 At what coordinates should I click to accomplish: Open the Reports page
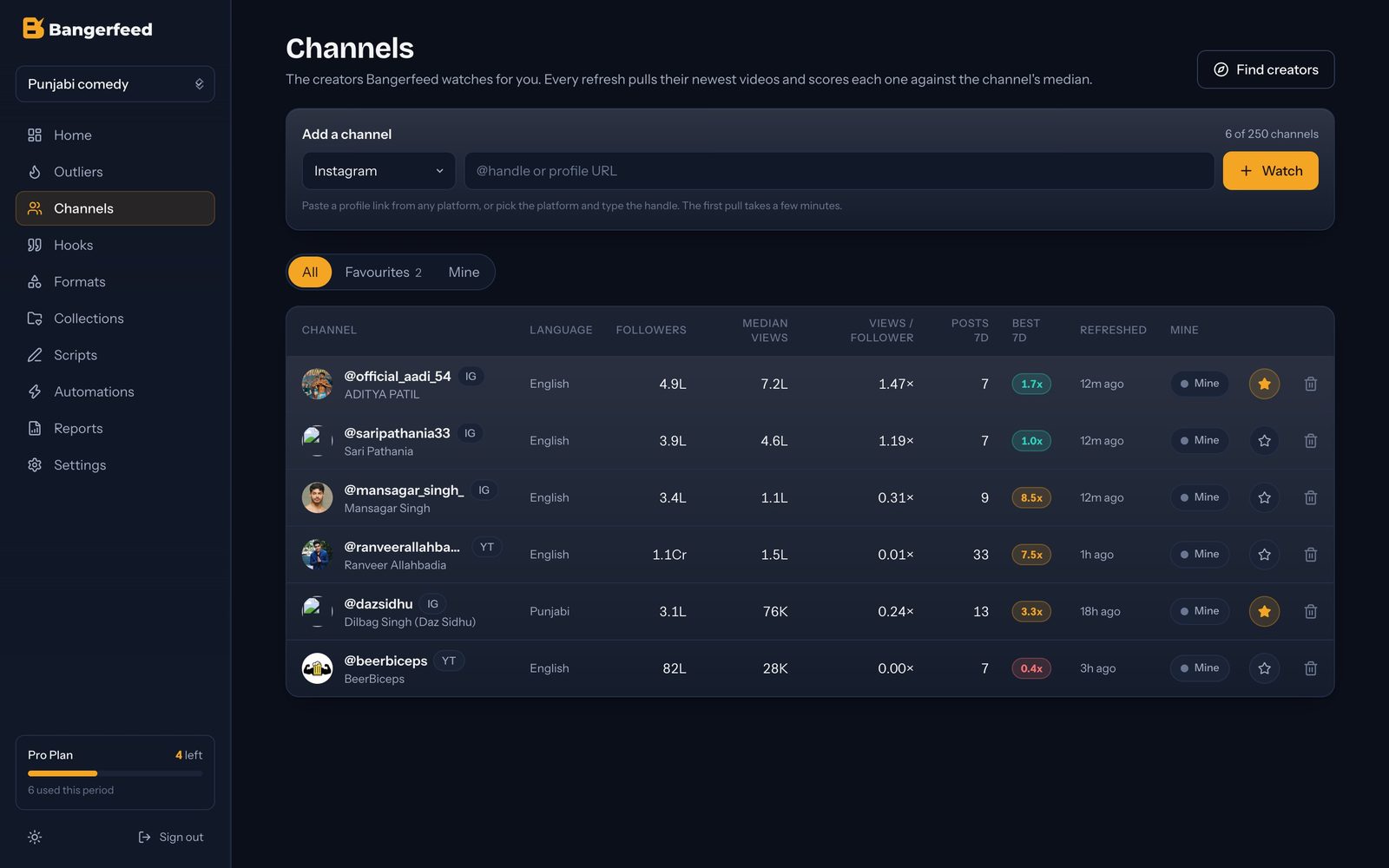coord(115,429)
